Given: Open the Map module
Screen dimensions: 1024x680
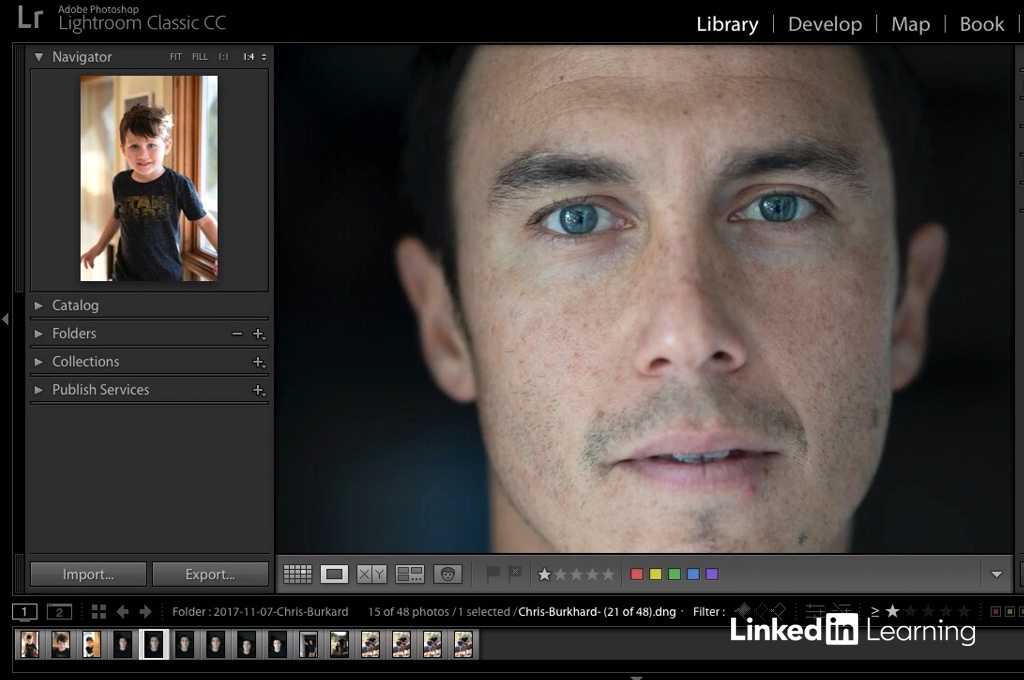Looking at the screenshot, I should 910,24.
